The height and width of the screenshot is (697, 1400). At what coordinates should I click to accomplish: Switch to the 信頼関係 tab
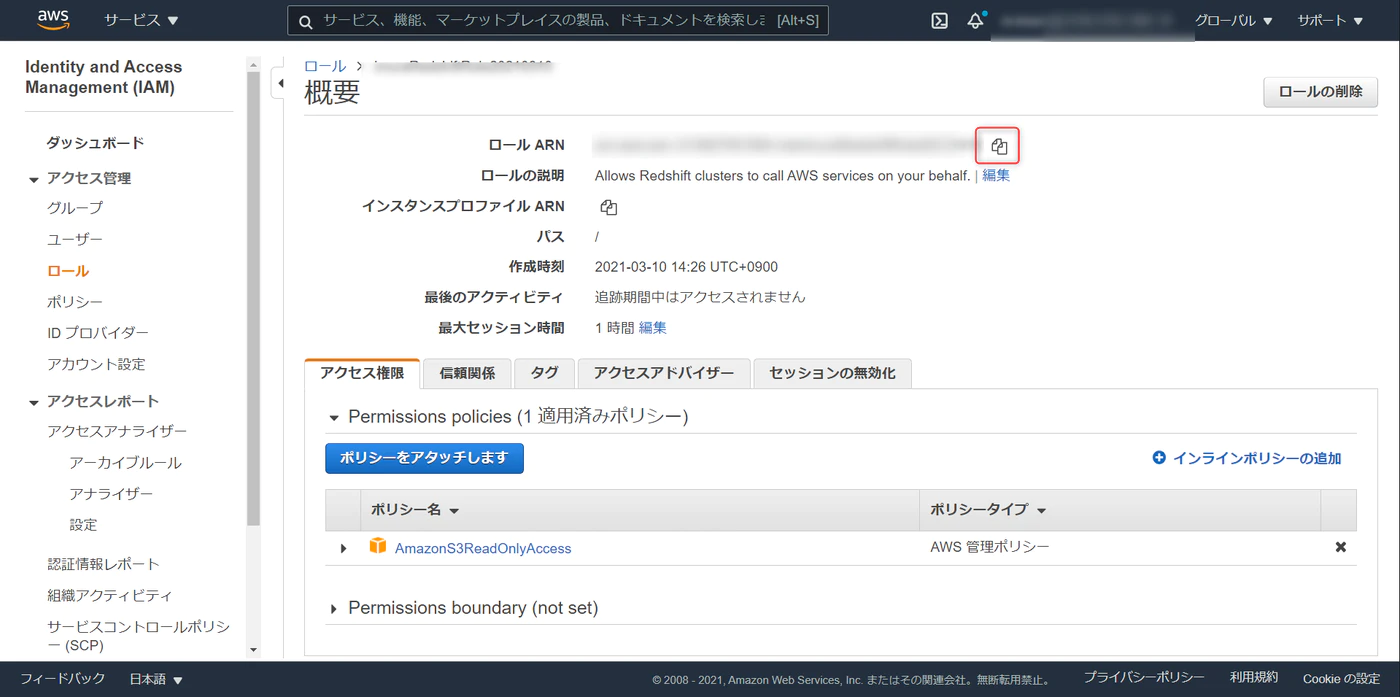click(x=467, y=373)
